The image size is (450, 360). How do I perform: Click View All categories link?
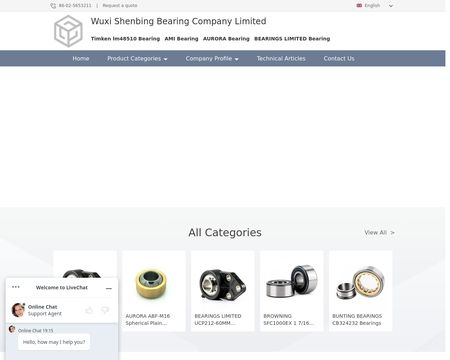pos(379,233)
